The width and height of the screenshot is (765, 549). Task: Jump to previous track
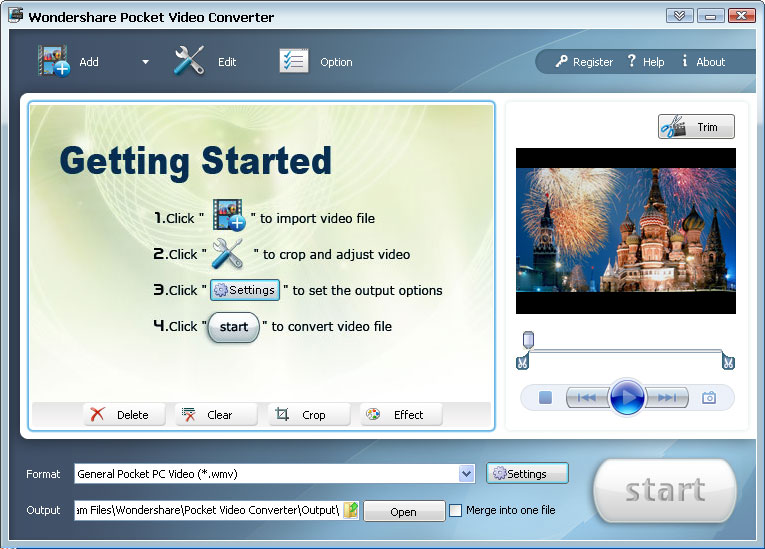click(x=587, y=398)
